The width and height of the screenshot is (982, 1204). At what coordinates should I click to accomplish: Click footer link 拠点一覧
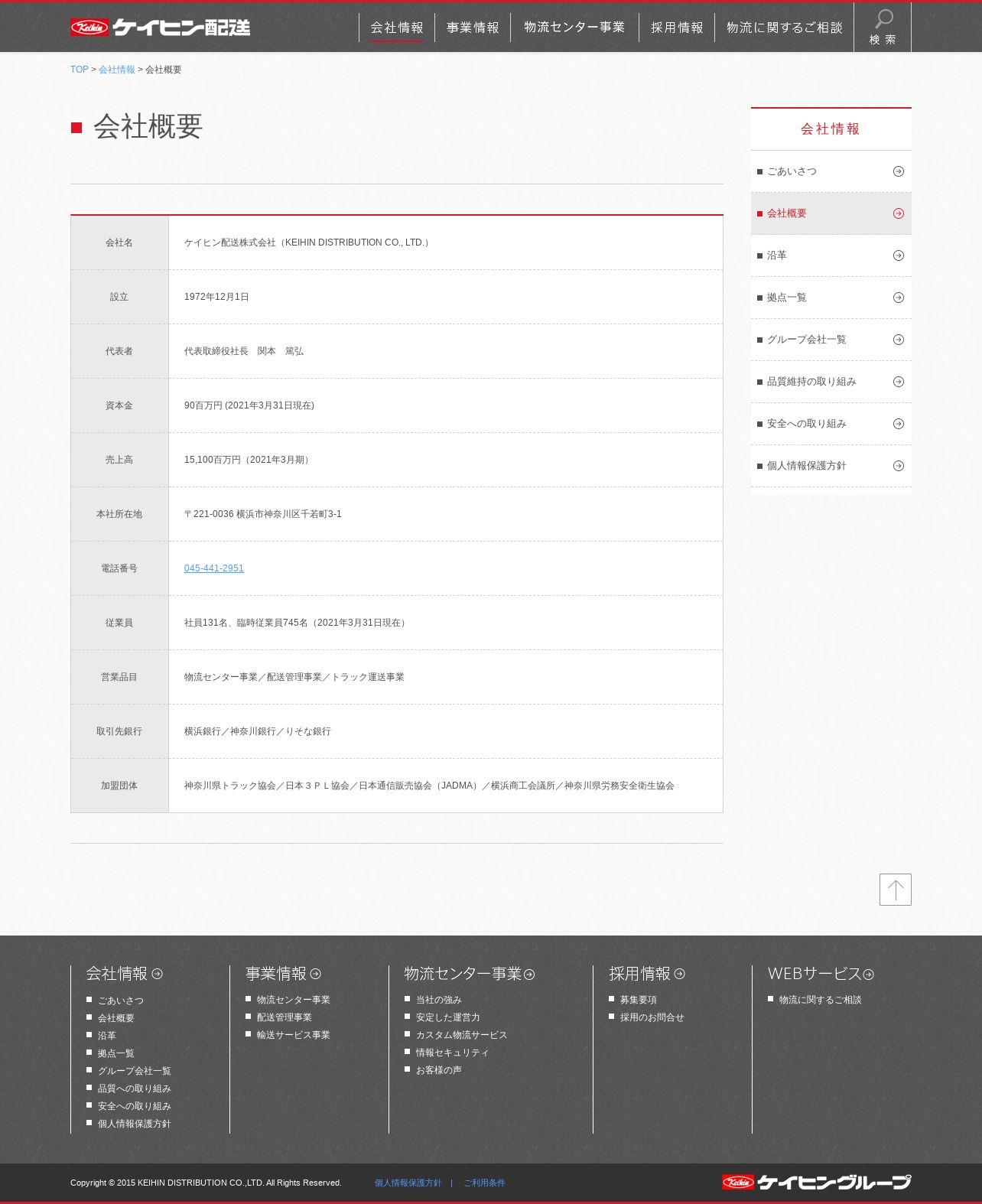pyautogui.click(x=116, y=1053)
